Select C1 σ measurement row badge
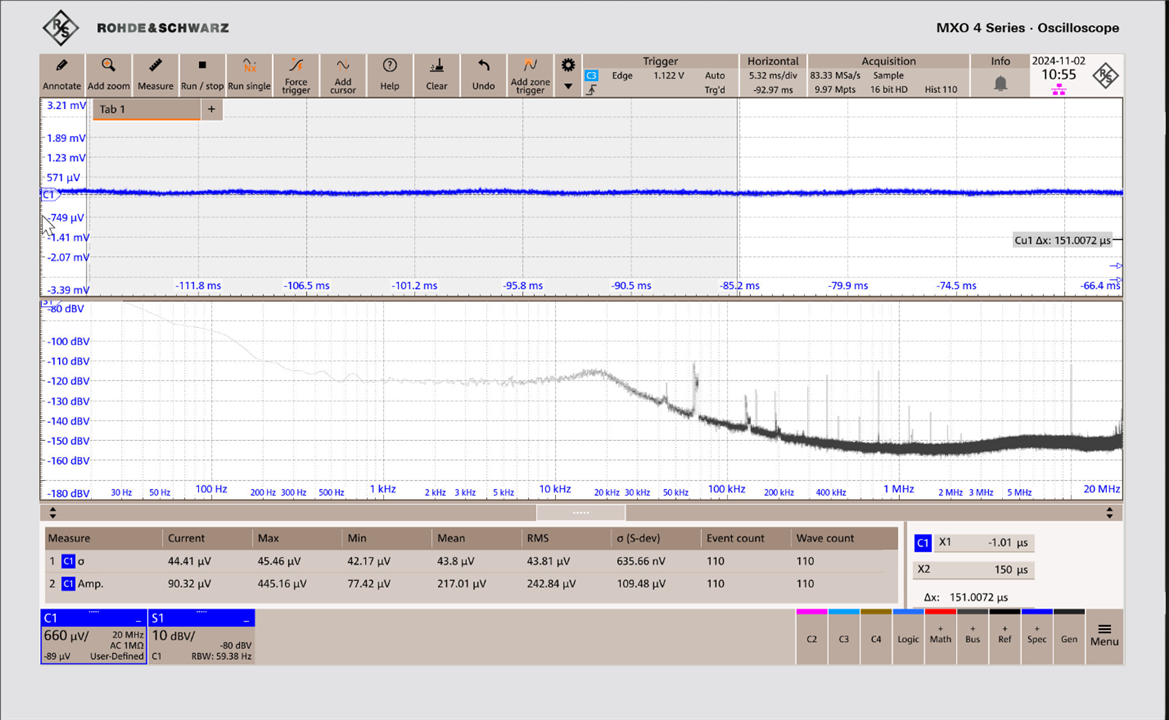 tap(68, 561)
